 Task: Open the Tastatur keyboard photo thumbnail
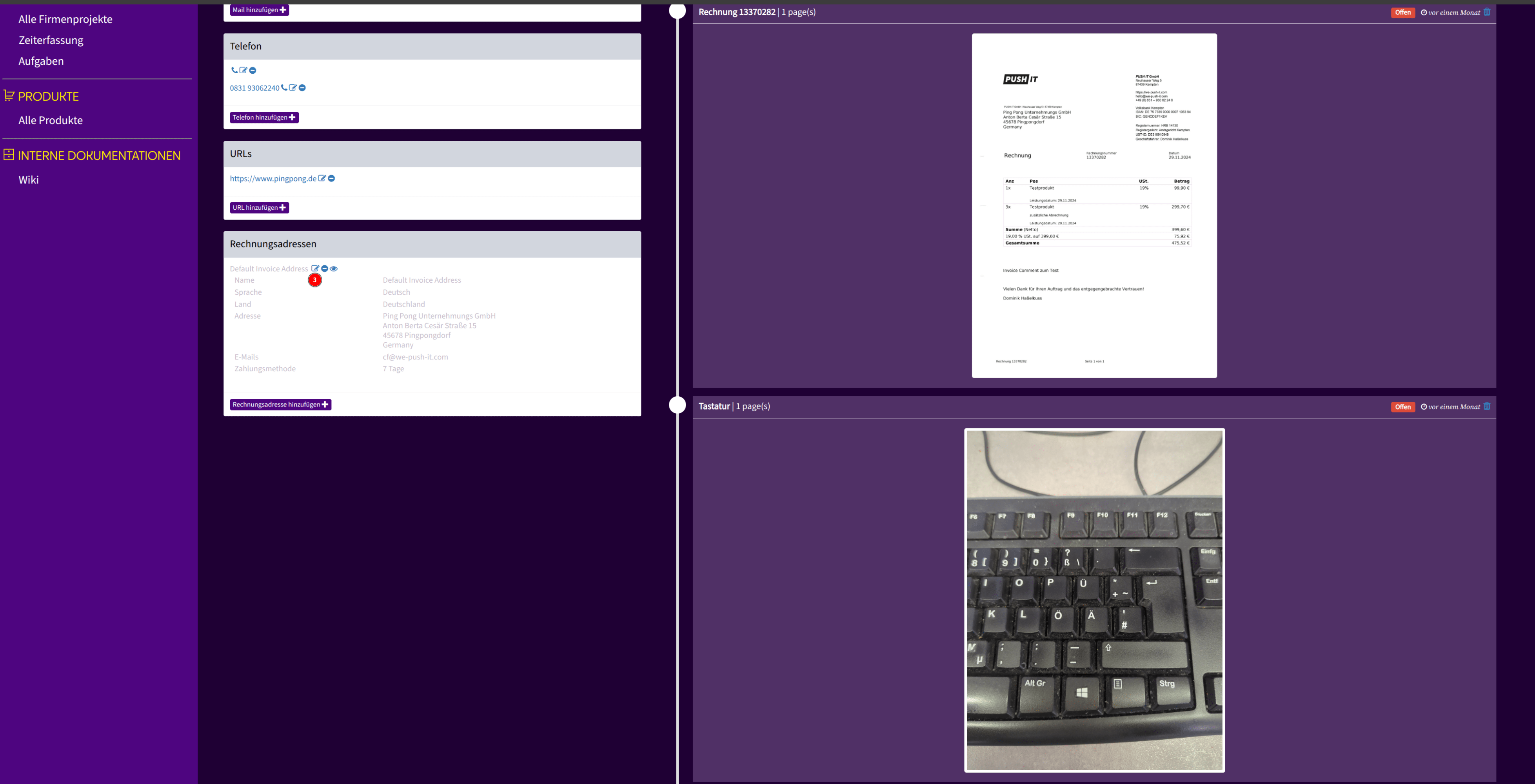(x=1094, y=600)
